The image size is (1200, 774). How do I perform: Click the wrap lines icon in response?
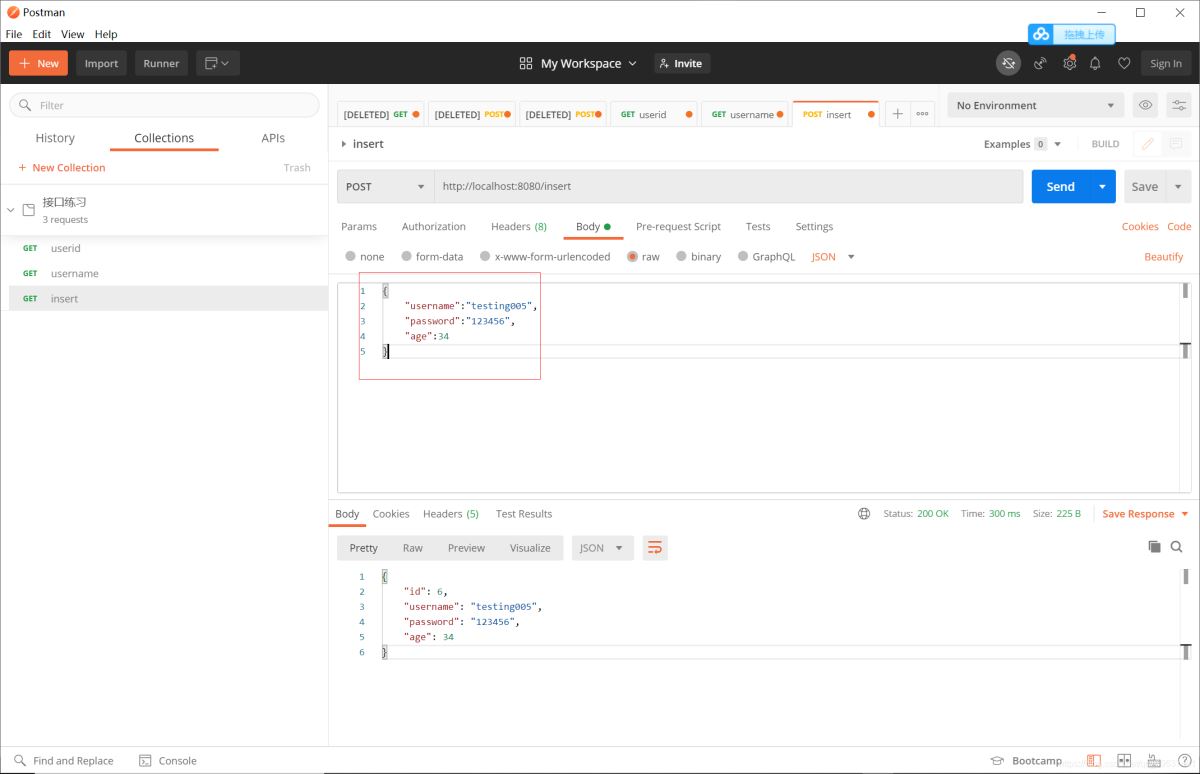[x=655, y=548]
